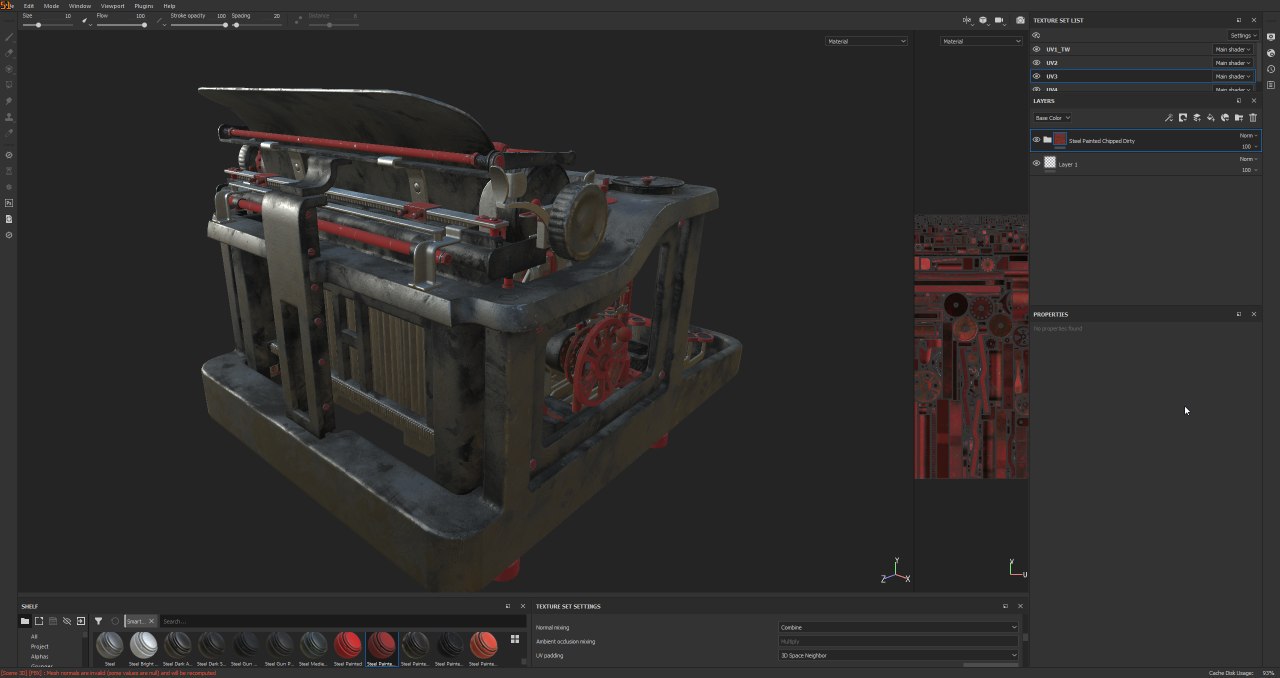Open the right viewport Material dropdown
Viewport: 1280px width, 678px height.
pos(981,41)
